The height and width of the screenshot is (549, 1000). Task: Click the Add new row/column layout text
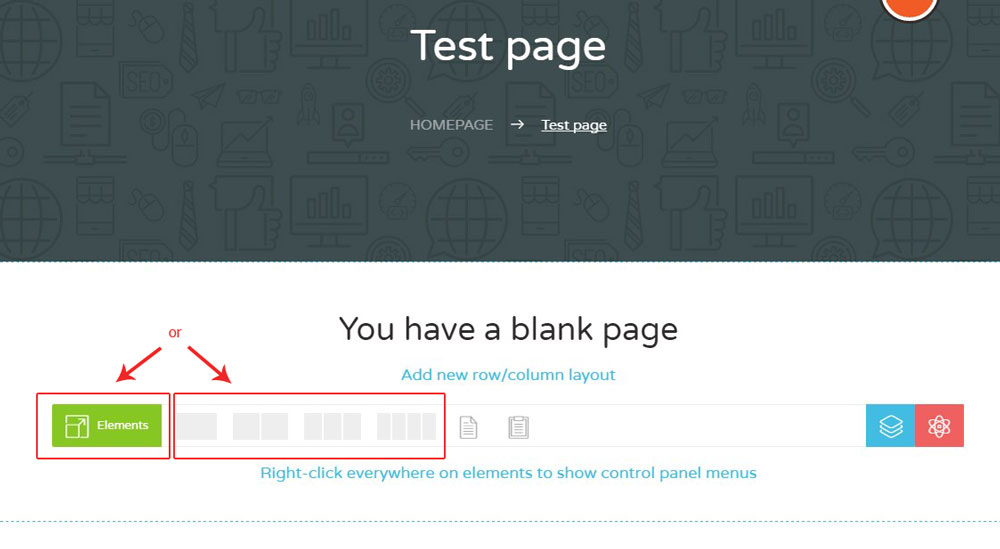(x=508, y=375)
